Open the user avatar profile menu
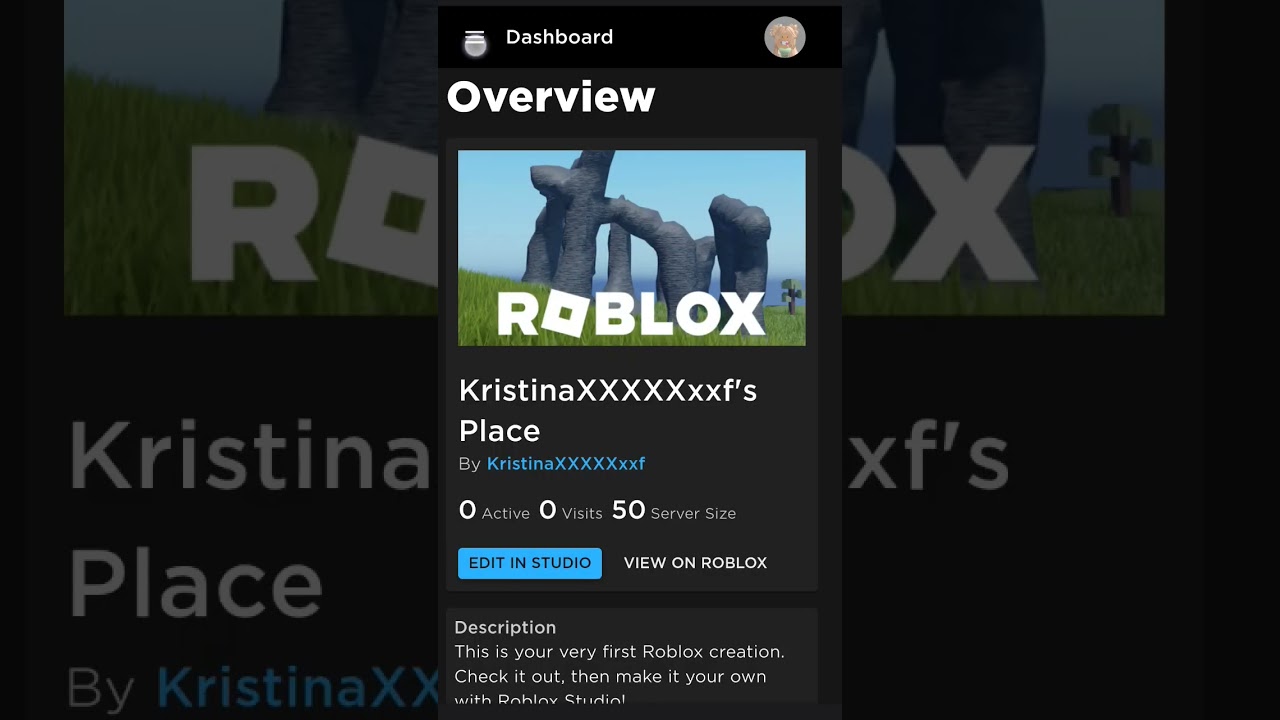The image size is (1280, 720). (x=785, y=37)
